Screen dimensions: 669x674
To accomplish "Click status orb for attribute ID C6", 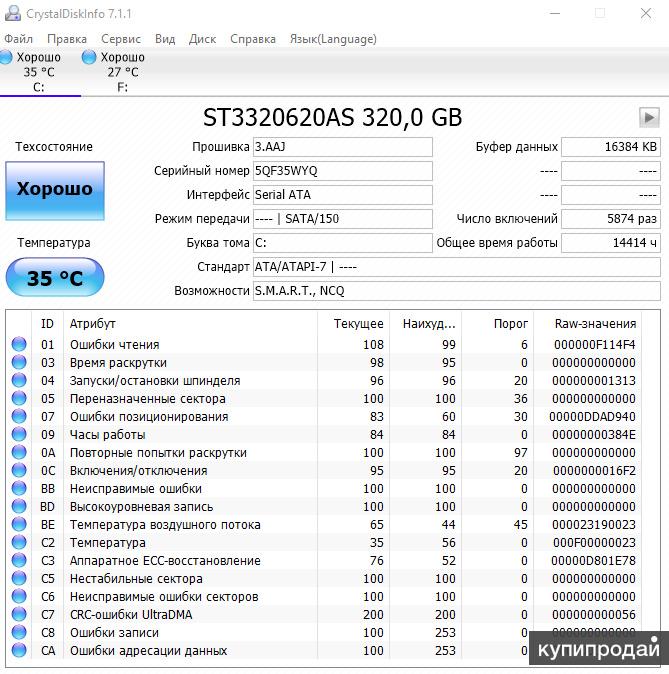I will click(19, 597).
